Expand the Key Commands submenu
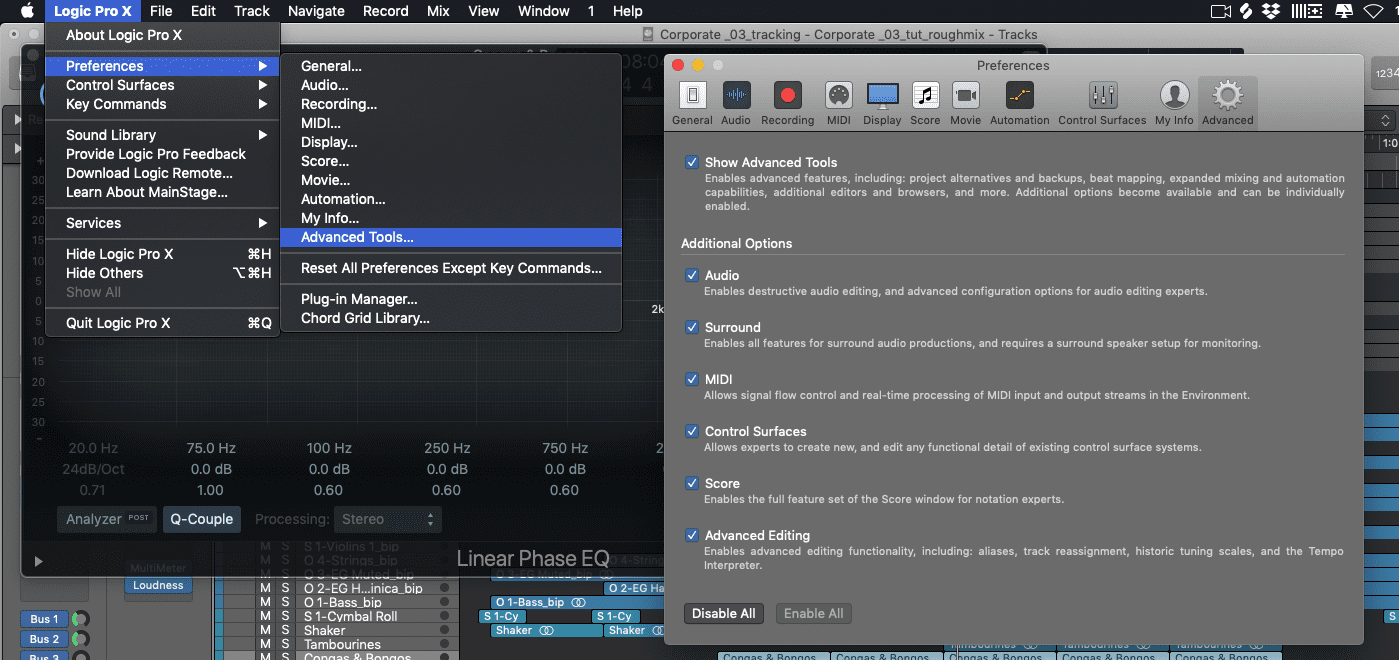This screenshot has width=1399, height=660. point(163,104)
